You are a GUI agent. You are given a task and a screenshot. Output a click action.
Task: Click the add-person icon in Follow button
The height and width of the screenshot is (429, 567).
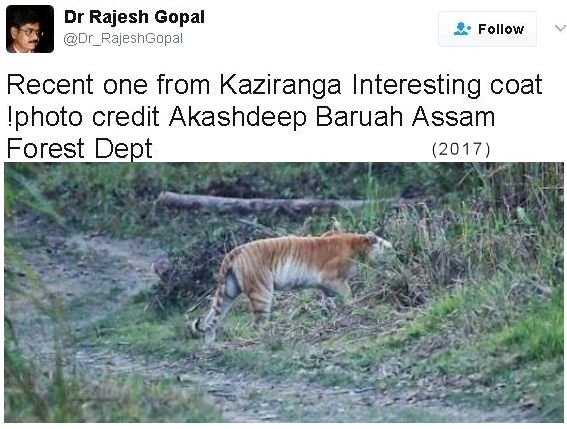(x=462, y=29)
